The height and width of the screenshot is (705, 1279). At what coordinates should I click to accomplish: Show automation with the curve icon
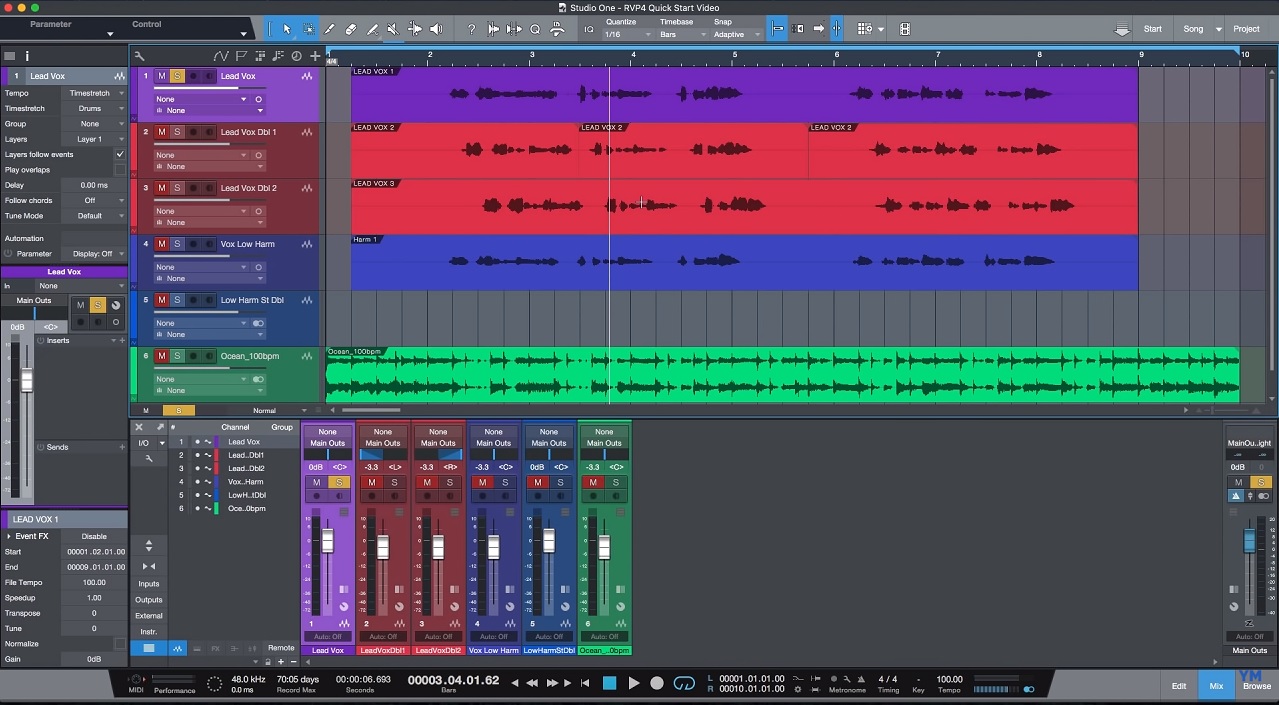tap(221, 56)
